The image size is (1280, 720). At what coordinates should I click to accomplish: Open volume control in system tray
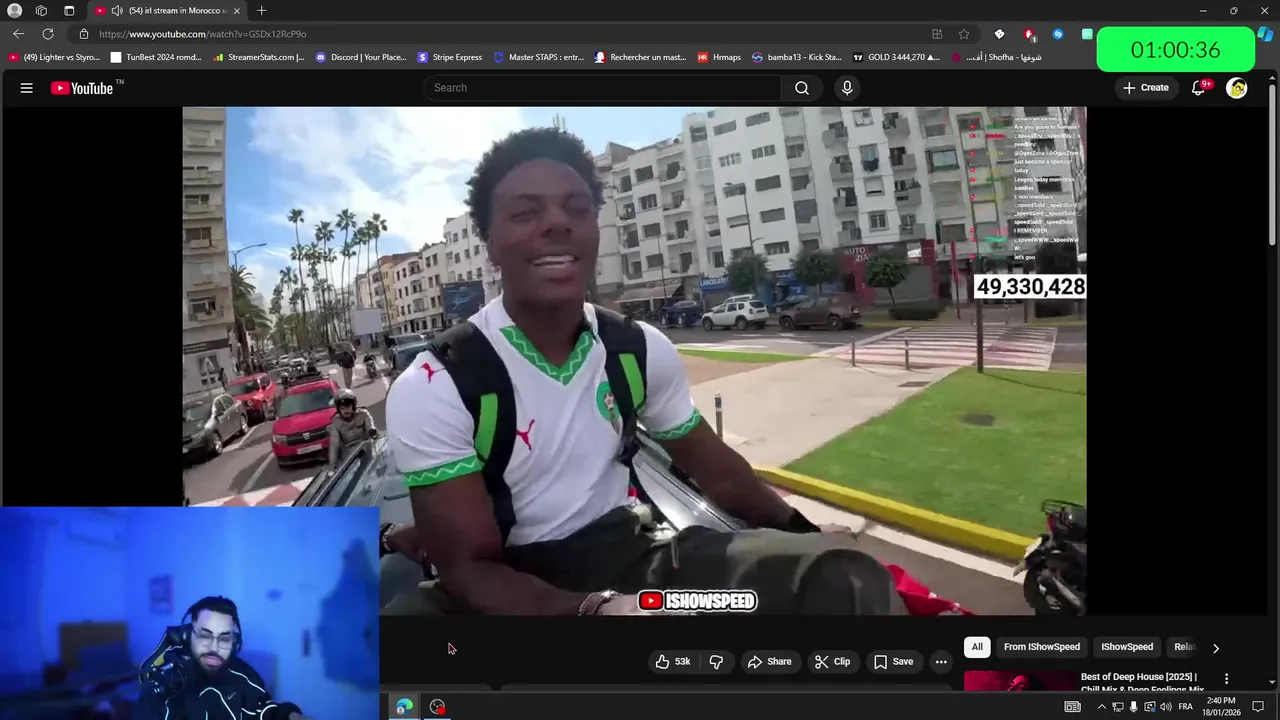tap(1166, 707)
